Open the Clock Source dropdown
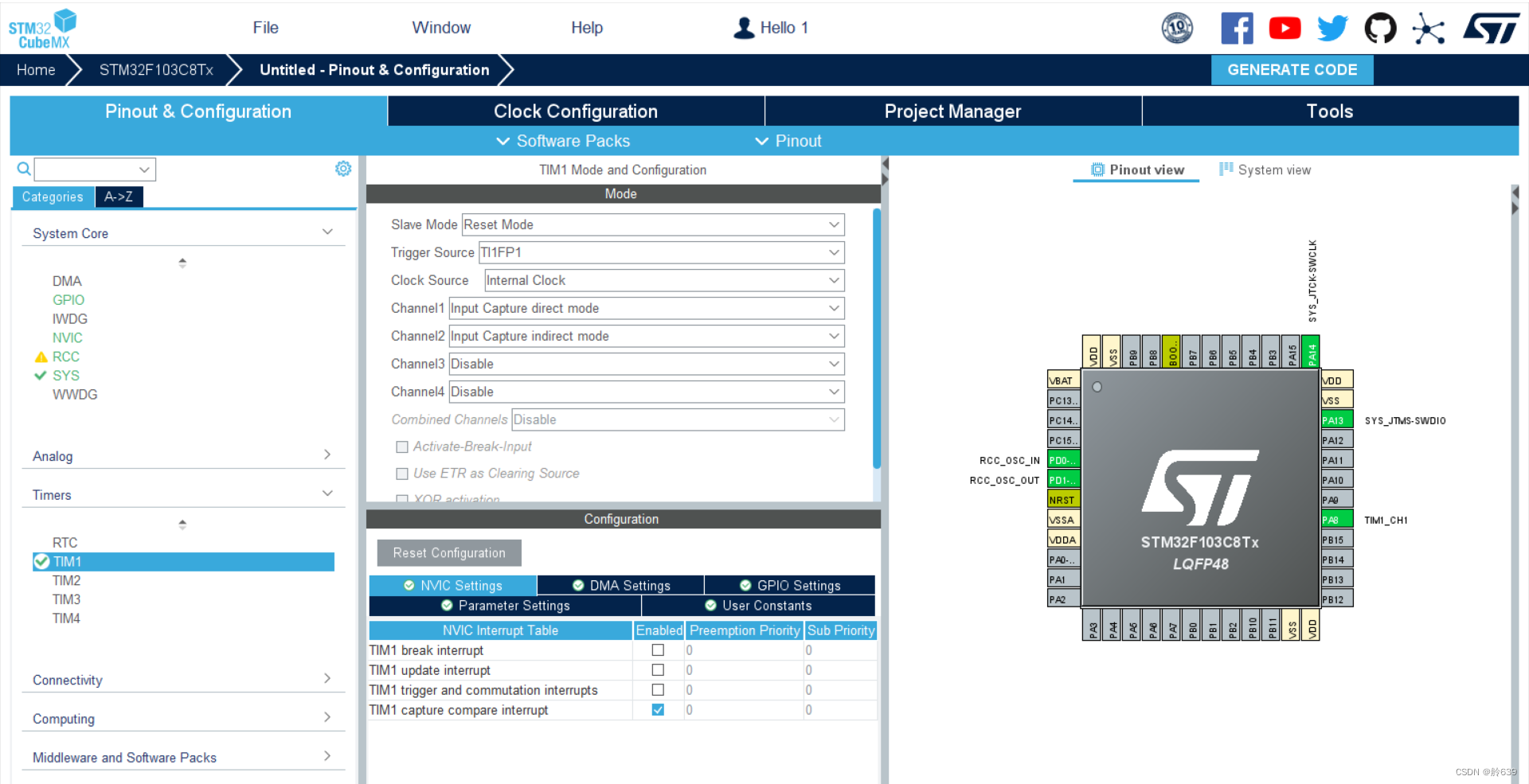 click(664, 280)
